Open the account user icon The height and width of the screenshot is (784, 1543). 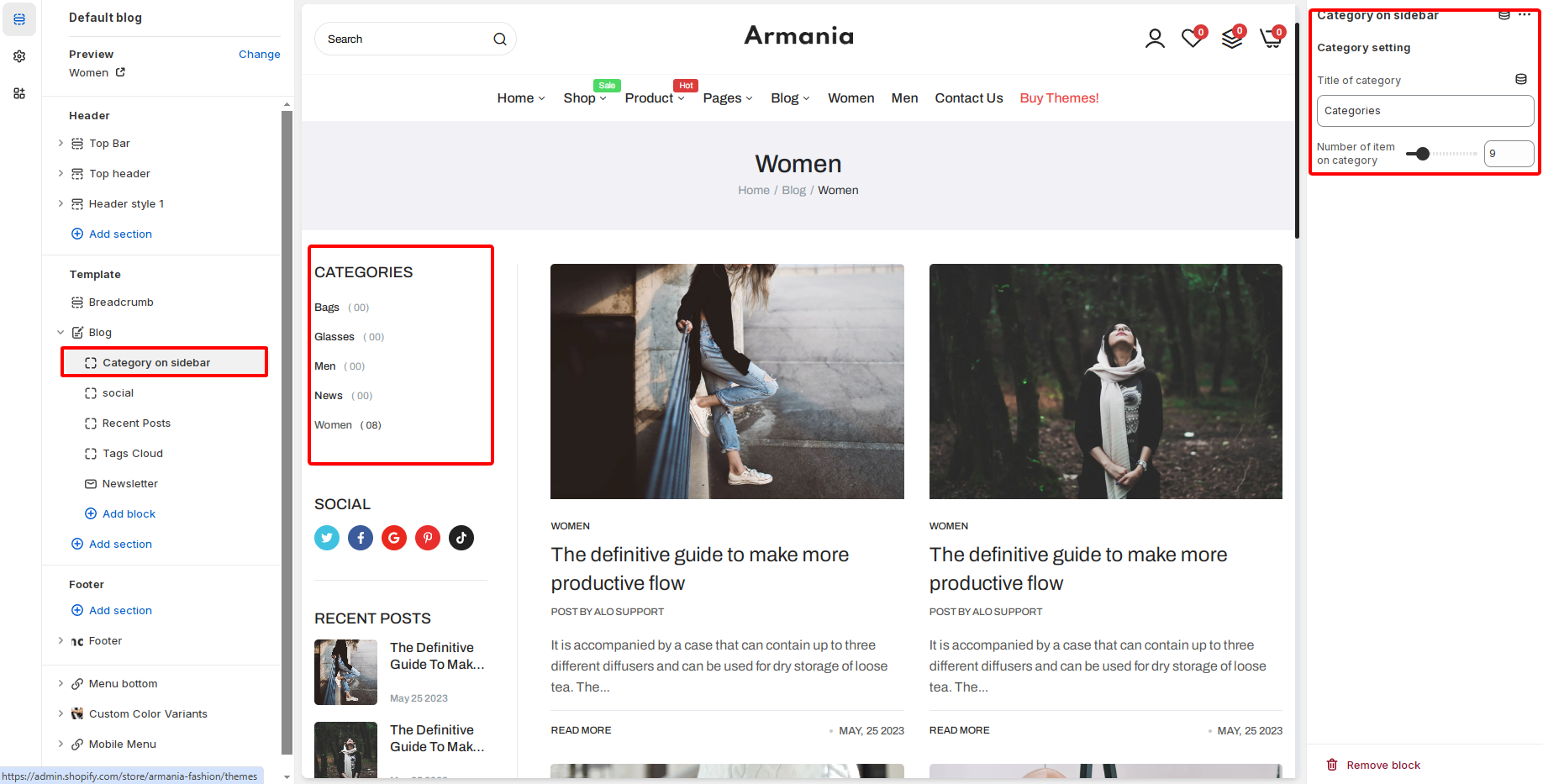[x=1155, y=39]
